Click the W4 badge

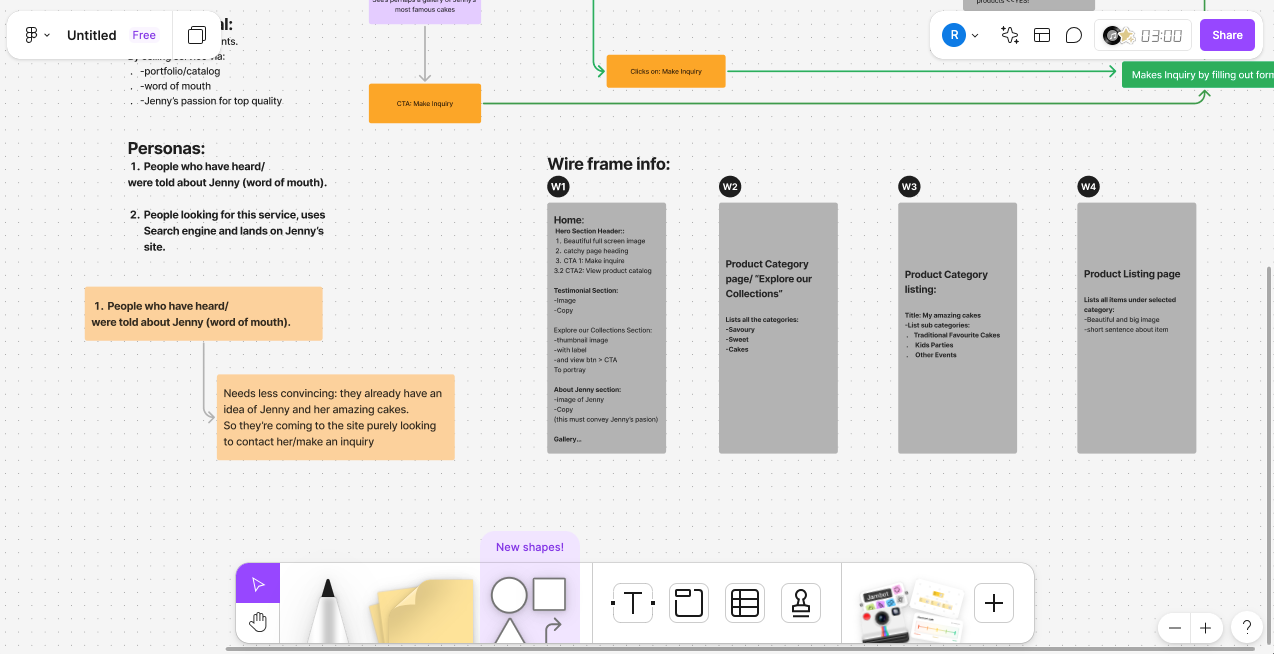pyautogui.click(x=1088, y=186)
